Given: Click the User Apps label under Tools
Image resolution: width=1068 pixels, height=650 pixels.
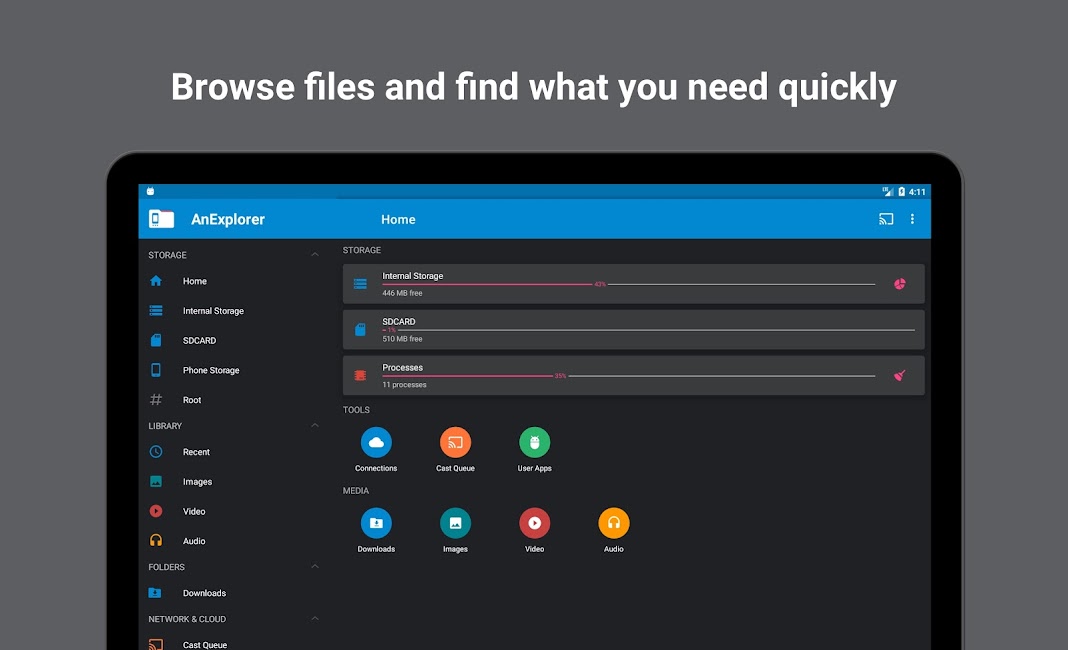Looking at the screenshot, I should tap(535, 468).
